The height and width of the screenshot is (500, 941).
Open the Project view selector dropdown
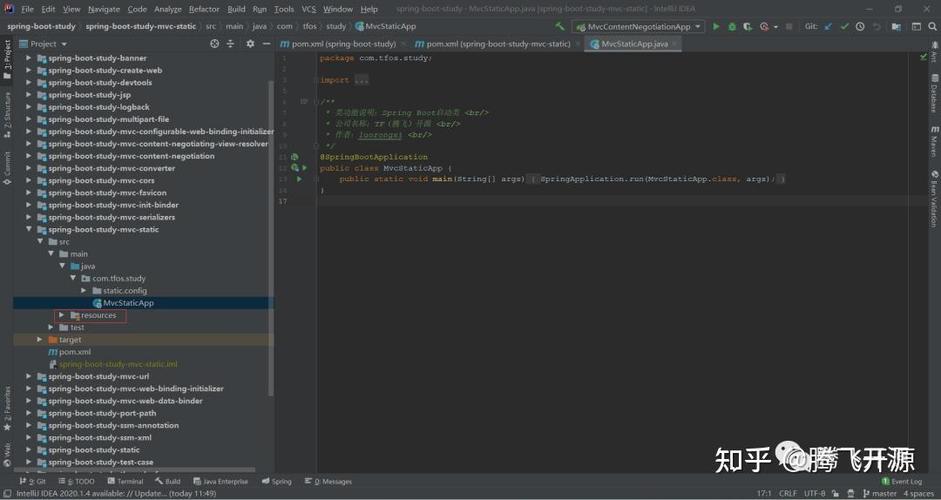coord(43,44)
